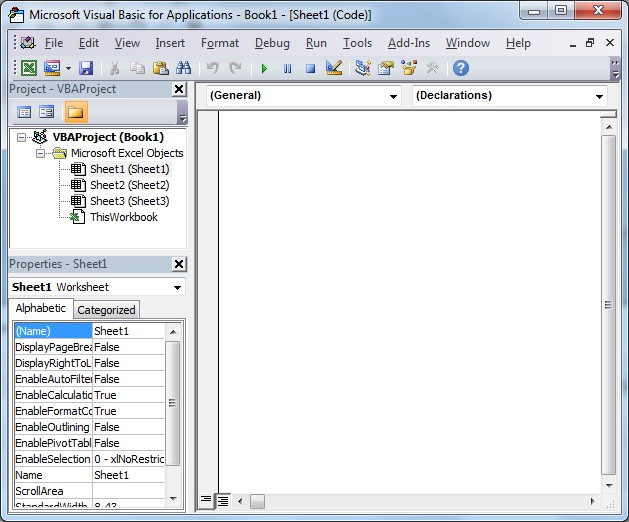The height and width of the screenshot is (522, 629).
Task: Switch to the Alphabetic tab
Action: coord(41,308)
